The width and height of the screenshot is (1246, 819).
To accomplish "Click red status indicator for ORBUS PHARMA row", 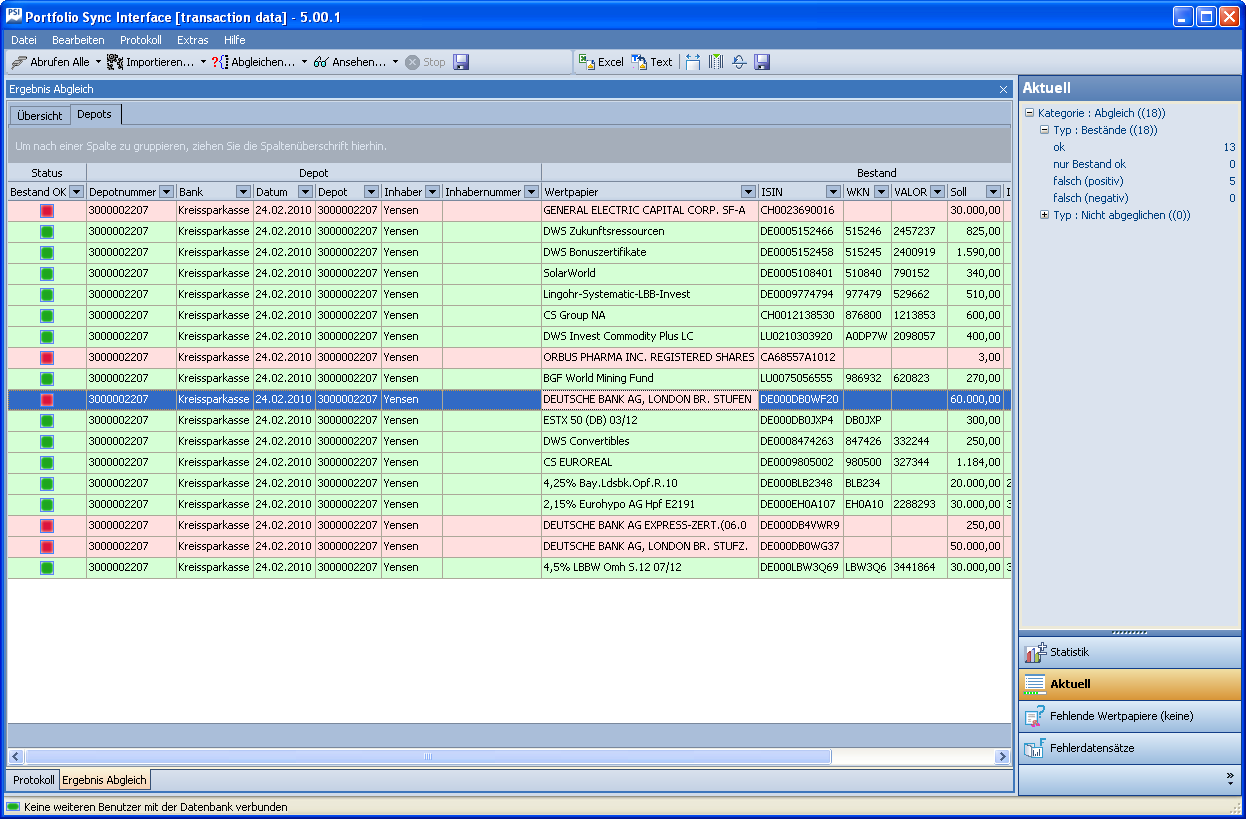I will pos(47,357).
